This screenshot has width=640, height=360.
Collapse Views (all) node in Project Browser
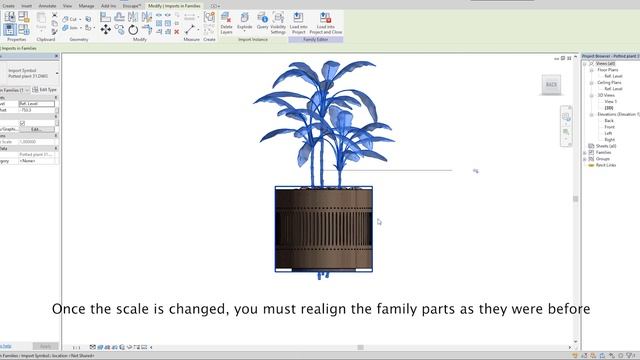click(x=584, y=64)
